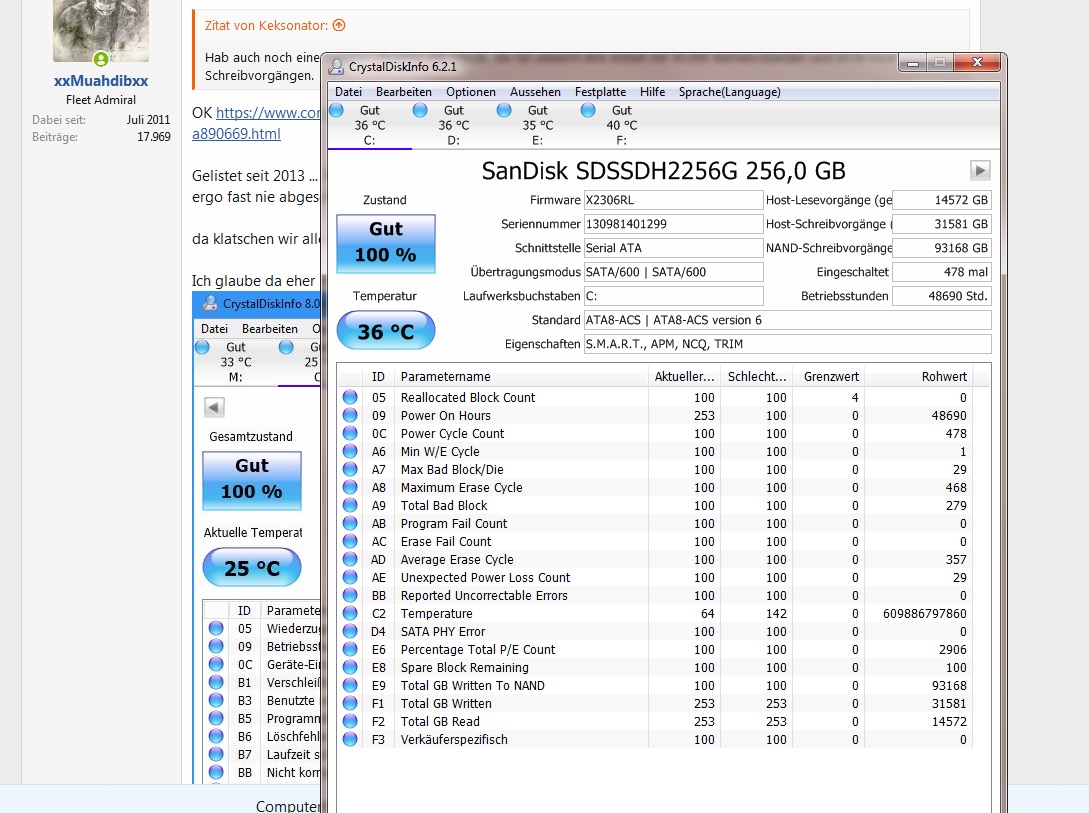Open the Optionen menu

(471, 92)
